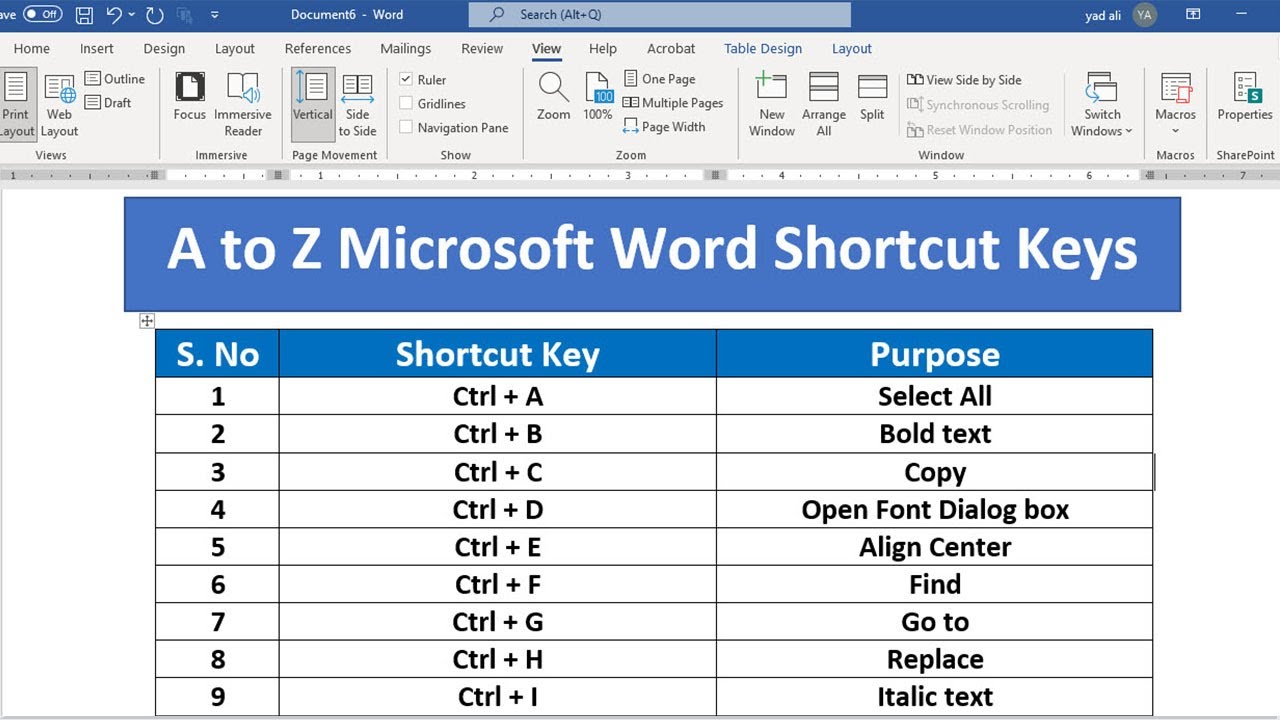Open Immersive Reader

point(243,106)
